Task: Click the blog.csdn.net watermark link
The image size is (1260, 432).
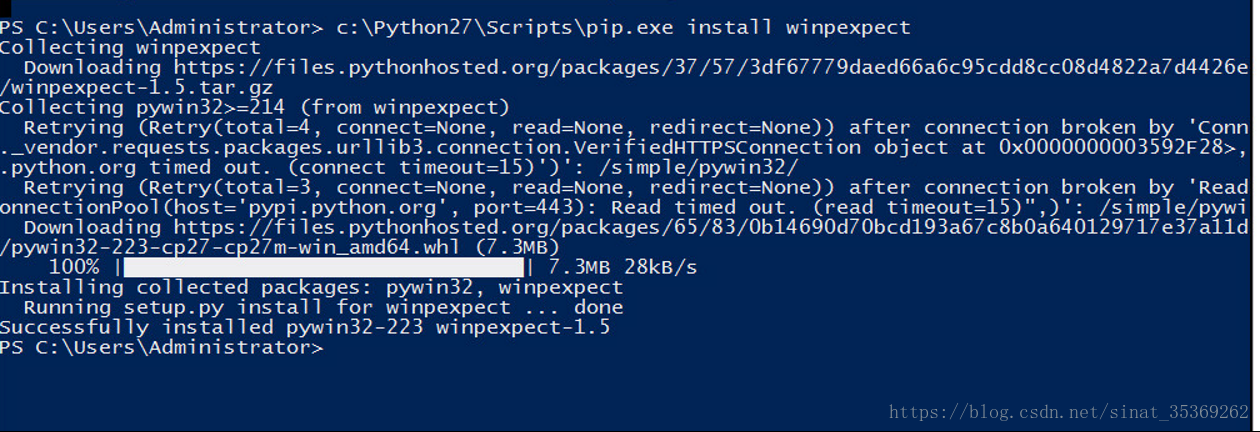Action: (x=1068, y=412)
